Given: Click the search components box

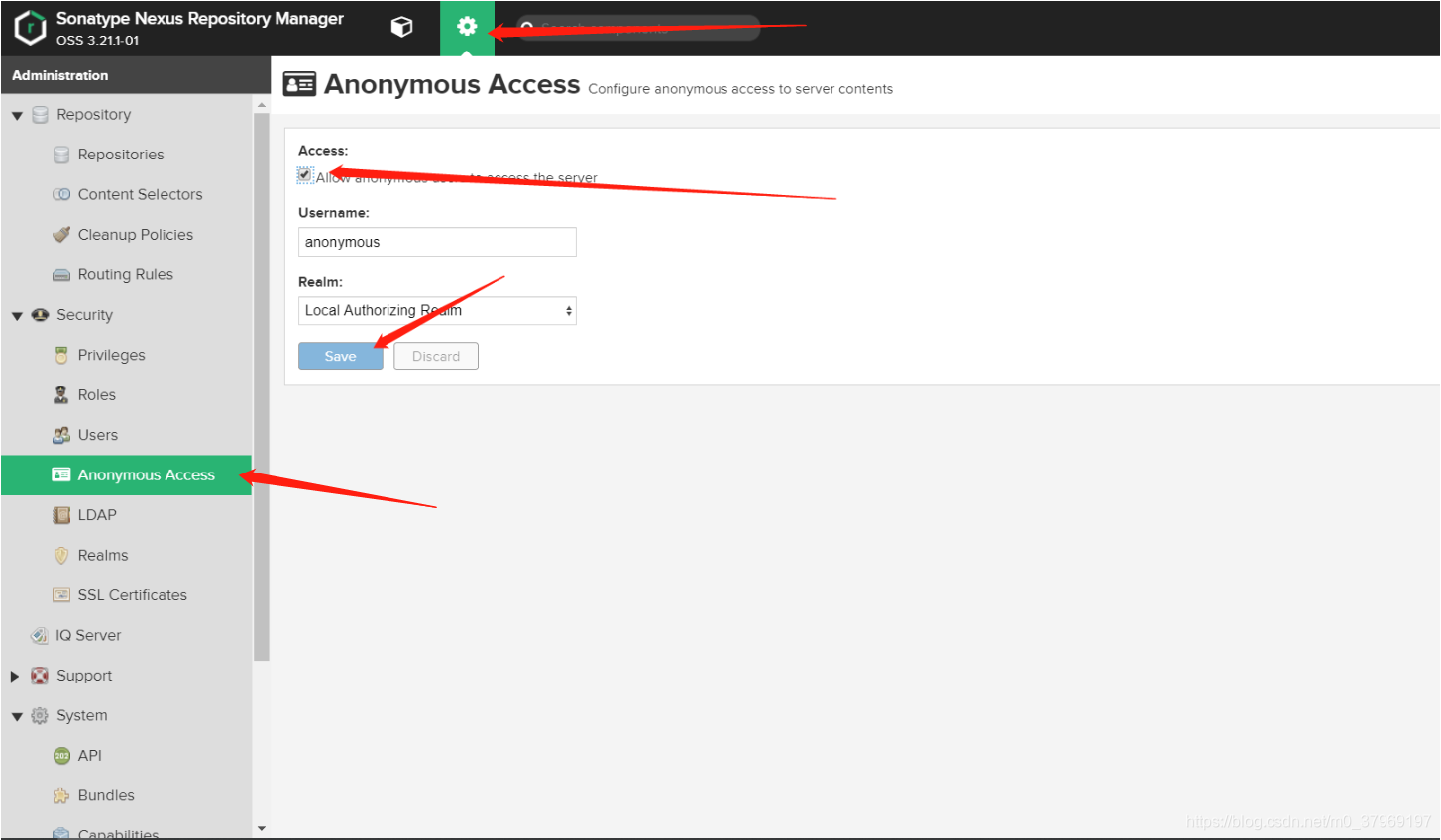Looking at the screenshot, I should 637,28.
